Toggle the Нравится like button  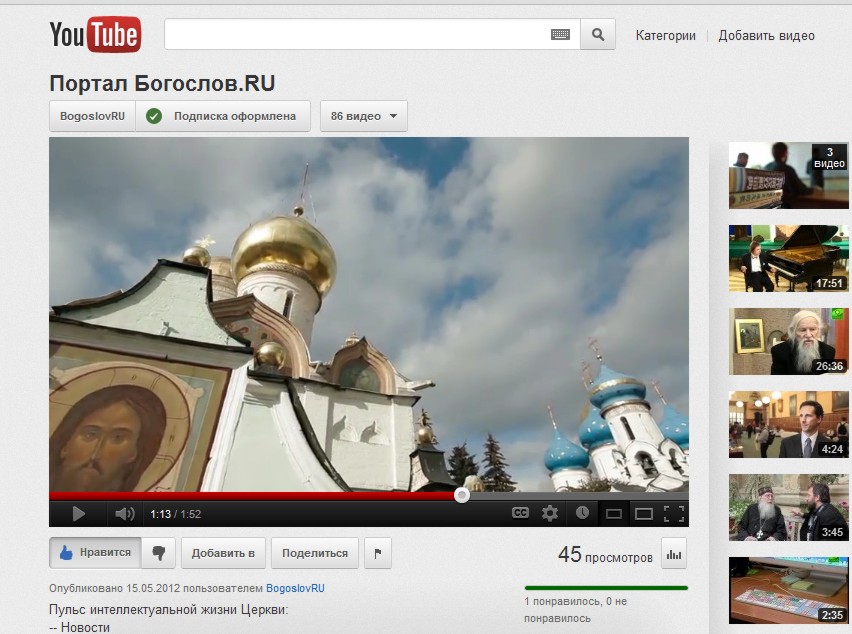click(94, 553)
